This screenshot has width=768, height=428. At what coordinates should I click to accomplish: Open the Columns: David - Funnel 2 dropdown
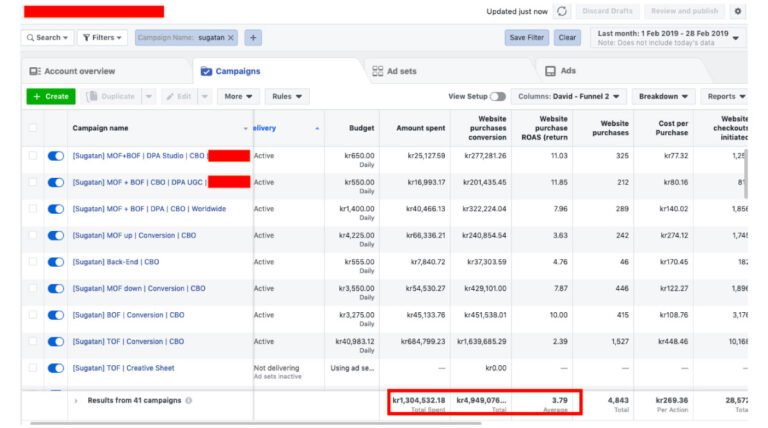click(x=569, y=97)
